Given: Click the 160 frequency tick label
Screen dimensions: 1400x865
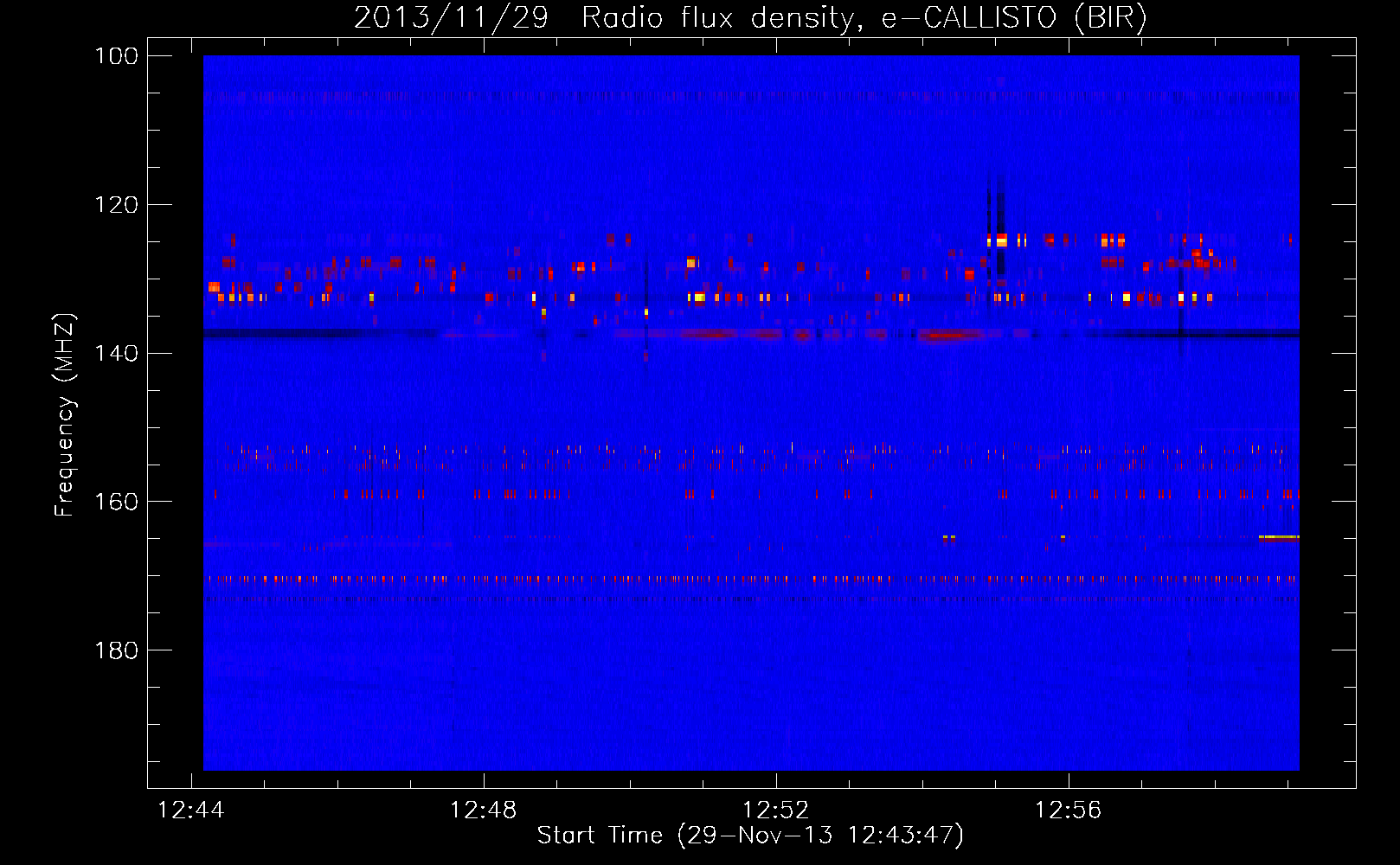Looking at the screenshot, I should coord(117,502).
